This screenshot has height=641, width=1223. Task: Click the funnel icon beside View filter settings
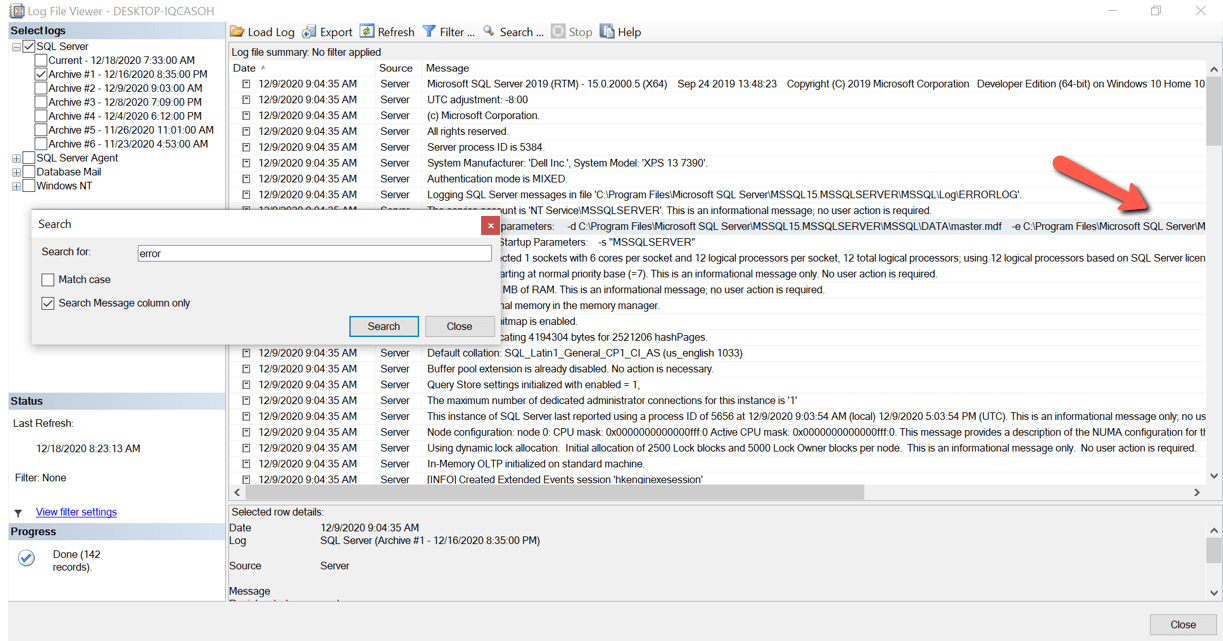coord(18,513)
